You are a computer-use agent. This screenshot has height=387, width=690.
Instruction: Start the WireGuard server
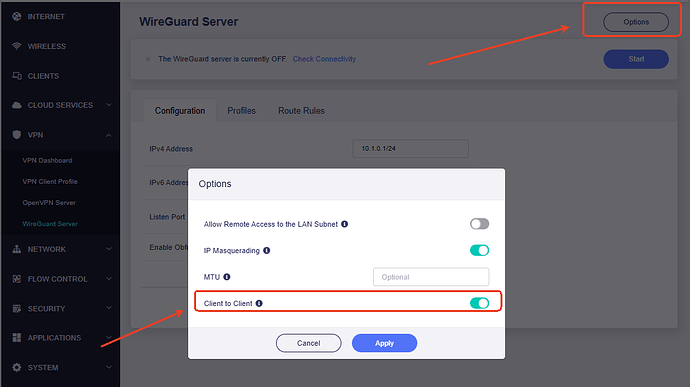pos(636,59)
